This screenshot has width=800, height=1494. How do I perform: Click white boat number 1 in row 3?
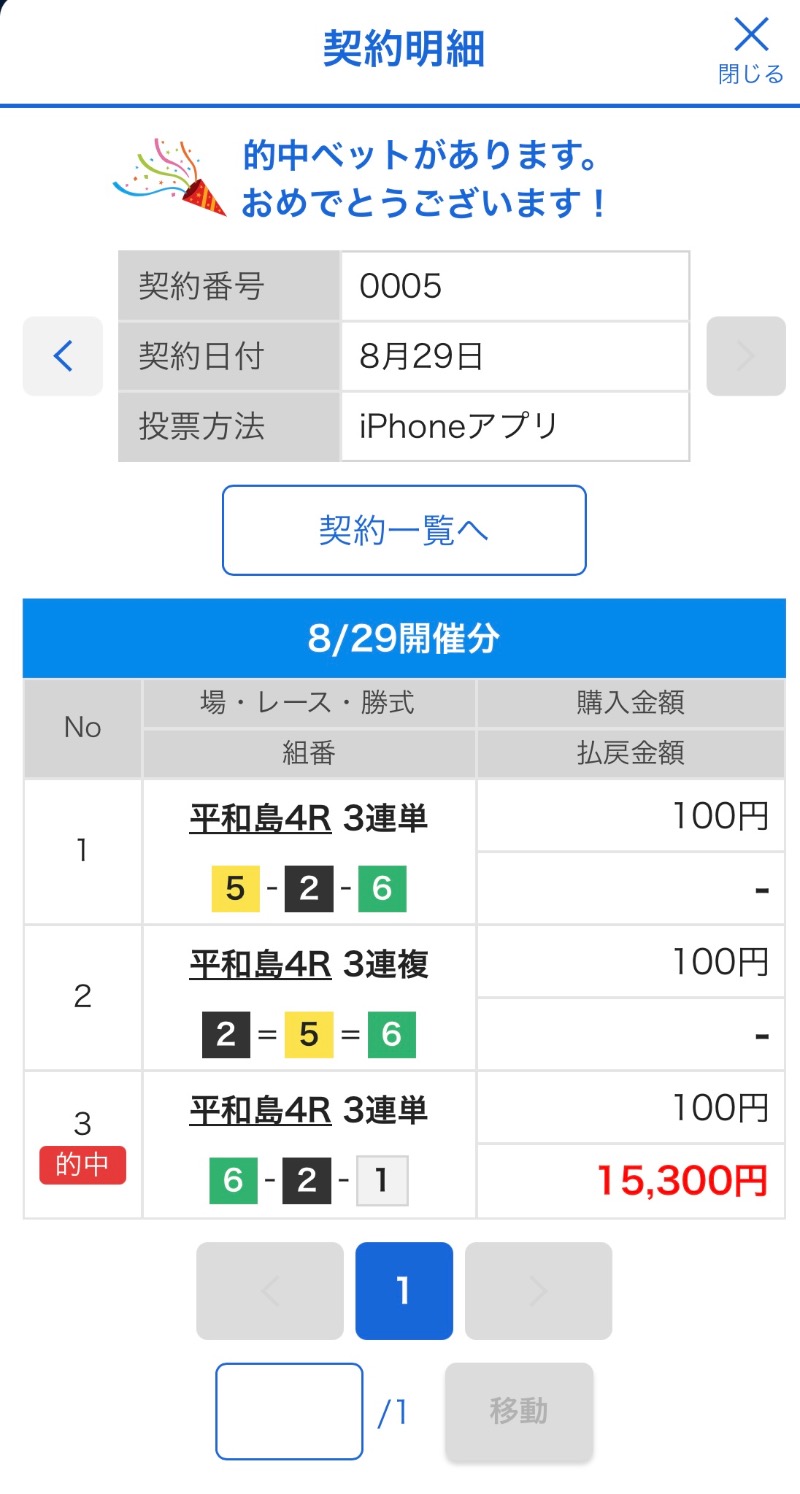(x=383, y=1181)
